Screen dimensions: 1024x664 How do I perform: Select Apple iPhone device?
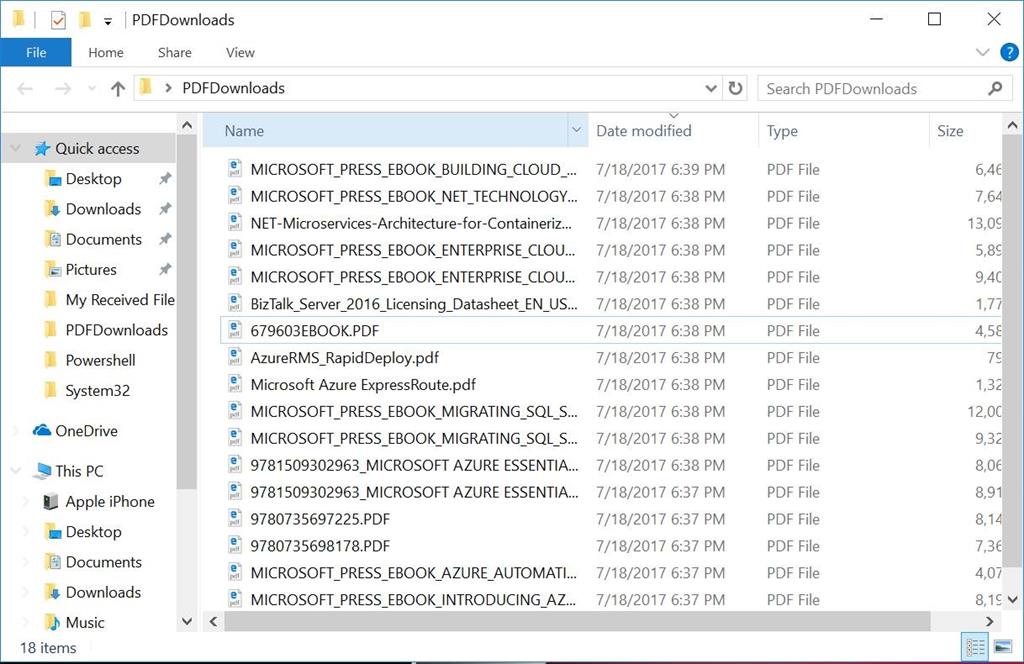click(x=110, y=501)
